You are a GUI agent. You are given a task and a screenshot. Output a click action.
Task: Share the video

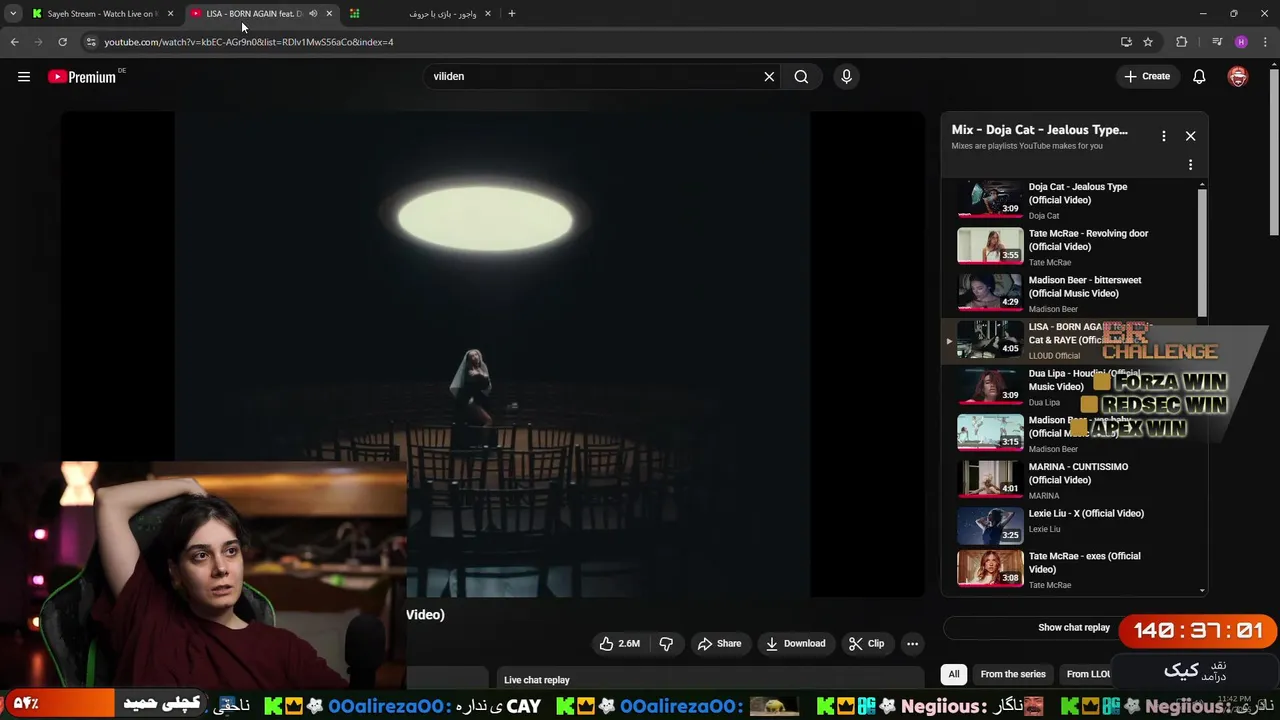(x=719, y=644)
